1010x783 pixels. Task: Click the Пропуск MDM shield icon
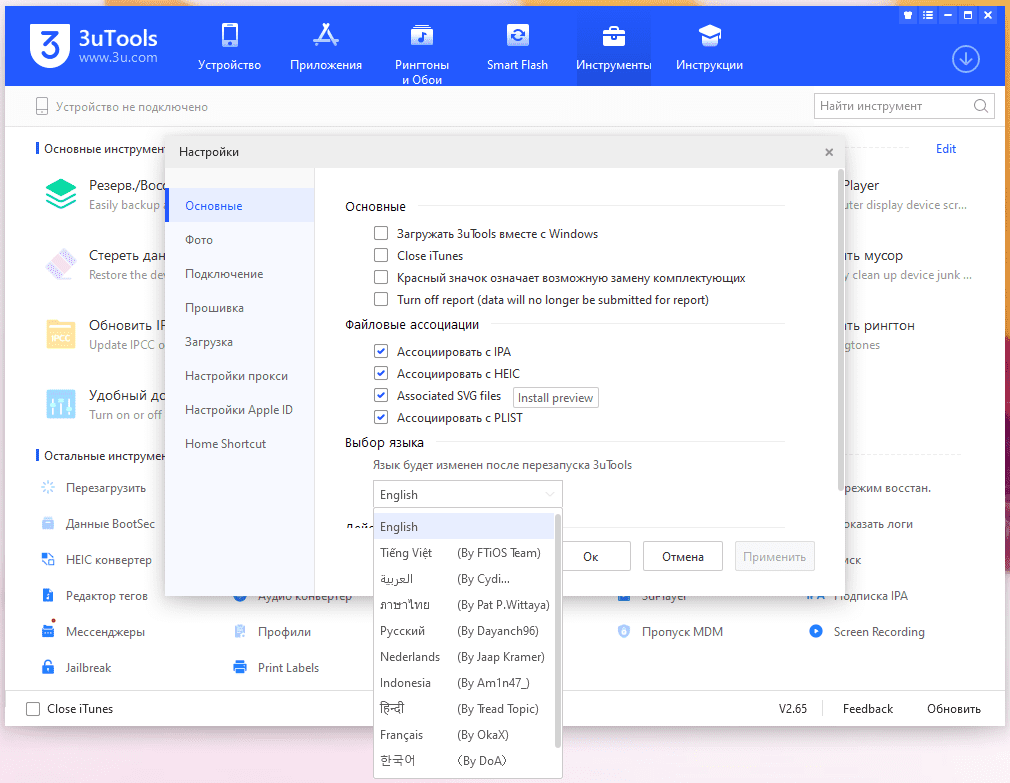click(624, 632)
